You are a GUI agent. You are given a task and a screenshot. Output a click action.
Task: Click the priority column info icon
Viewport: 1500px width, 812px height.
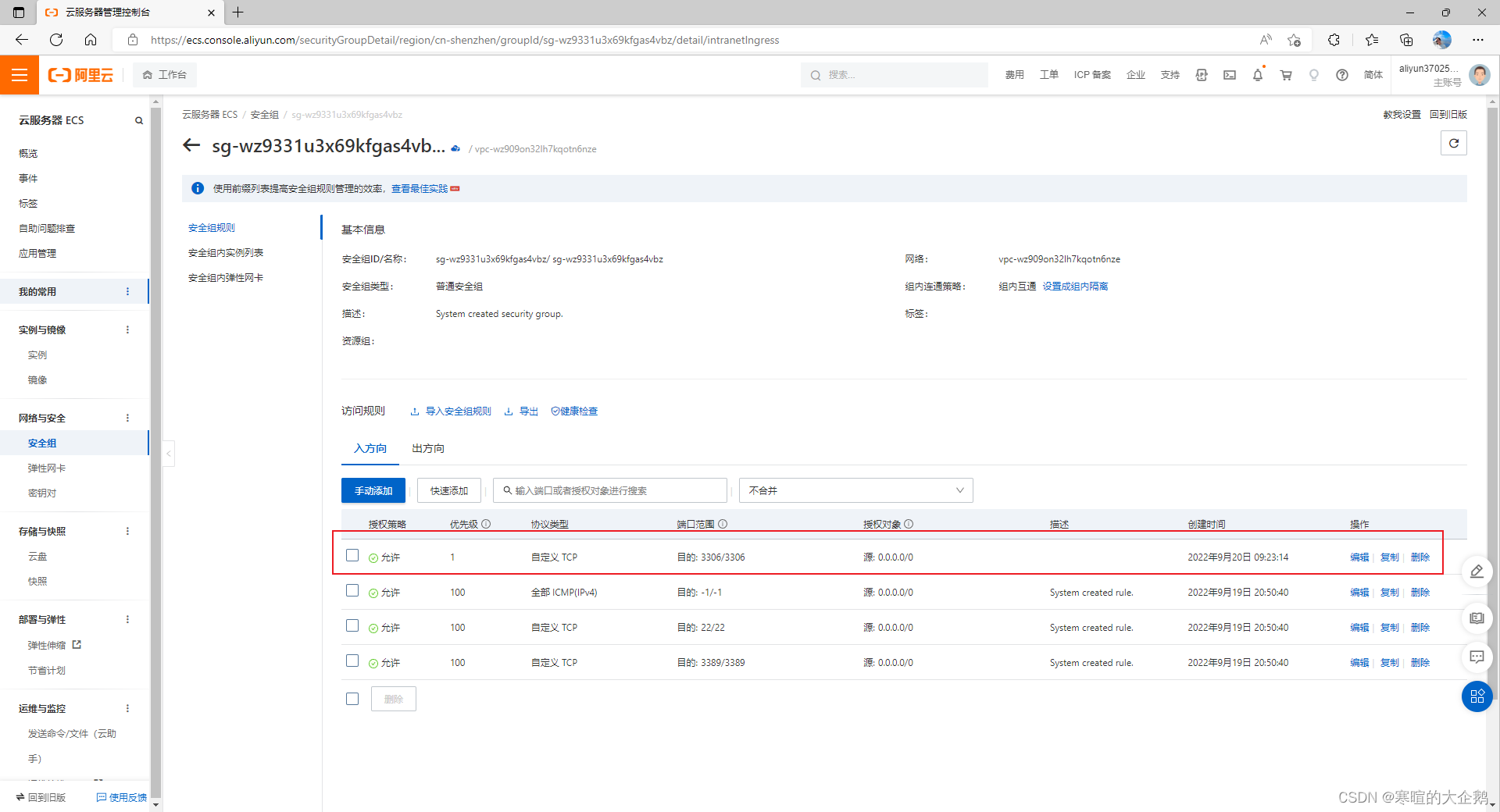[486, 524]
